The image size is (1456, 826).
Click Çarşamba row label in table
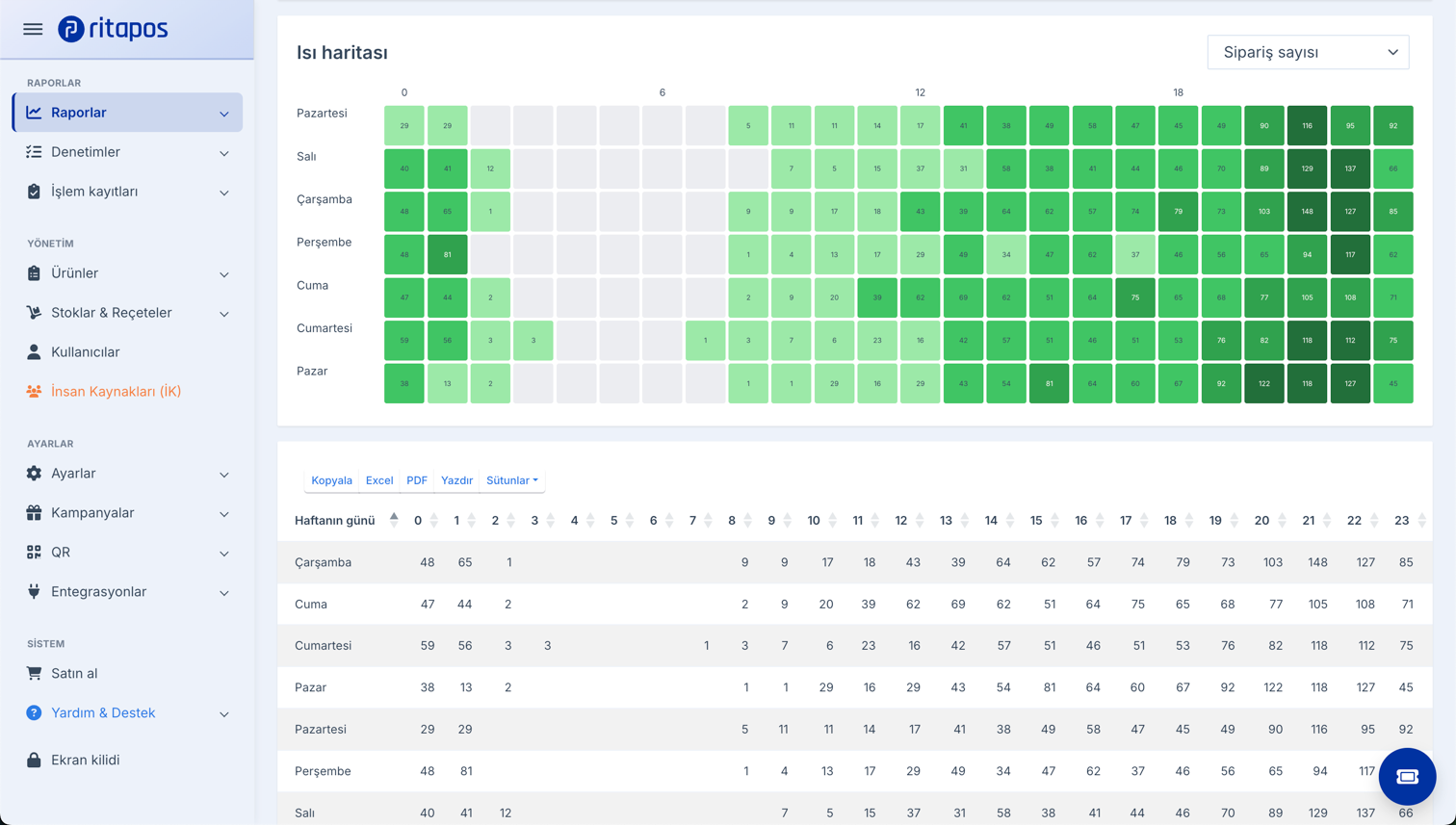[323, 562]
